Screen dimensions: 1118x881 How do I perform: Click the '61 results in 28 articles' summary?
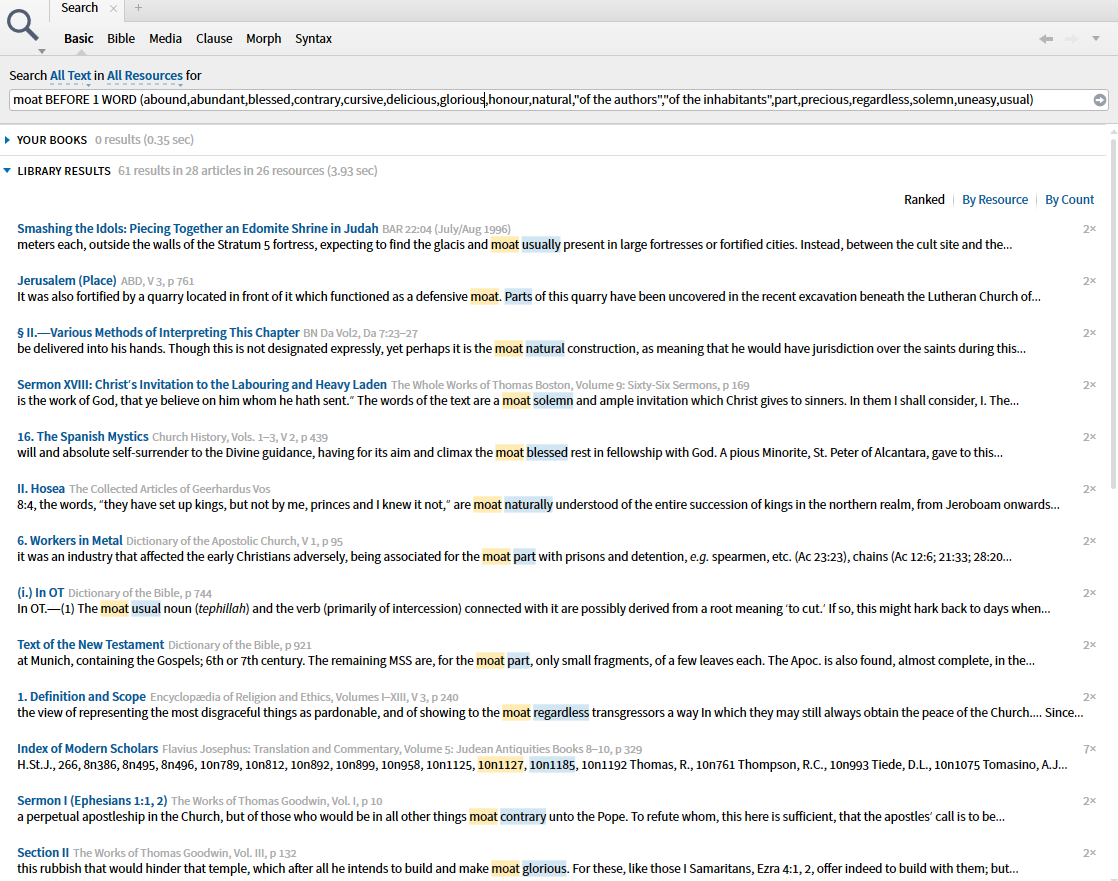tap(247, 170)
